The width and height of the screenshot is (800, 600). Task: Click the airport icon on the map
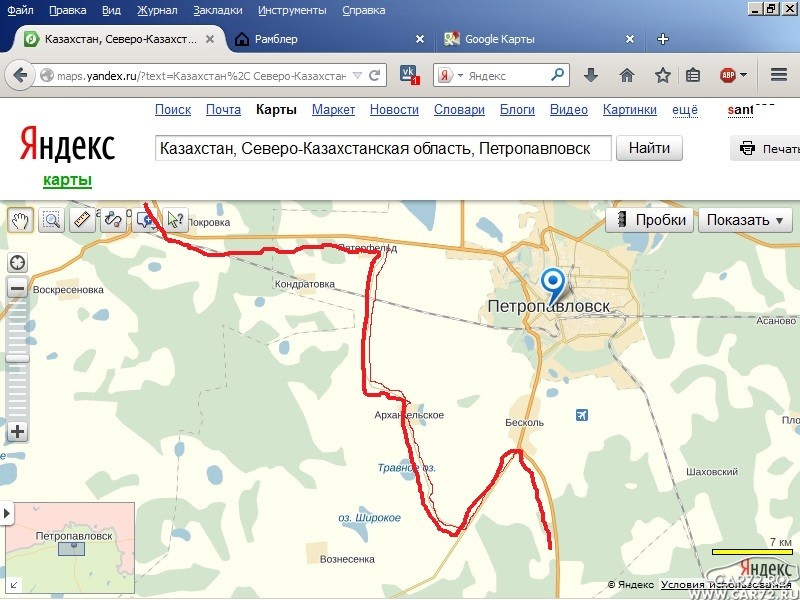[x=582, y=415]
